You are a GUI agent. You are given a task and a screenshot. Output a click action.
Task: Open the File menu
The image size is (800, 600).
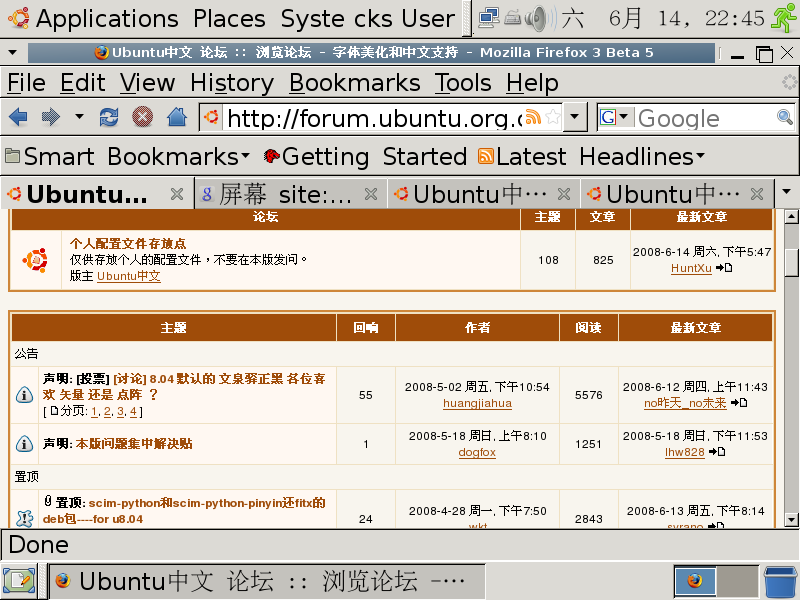click(27, 83)
